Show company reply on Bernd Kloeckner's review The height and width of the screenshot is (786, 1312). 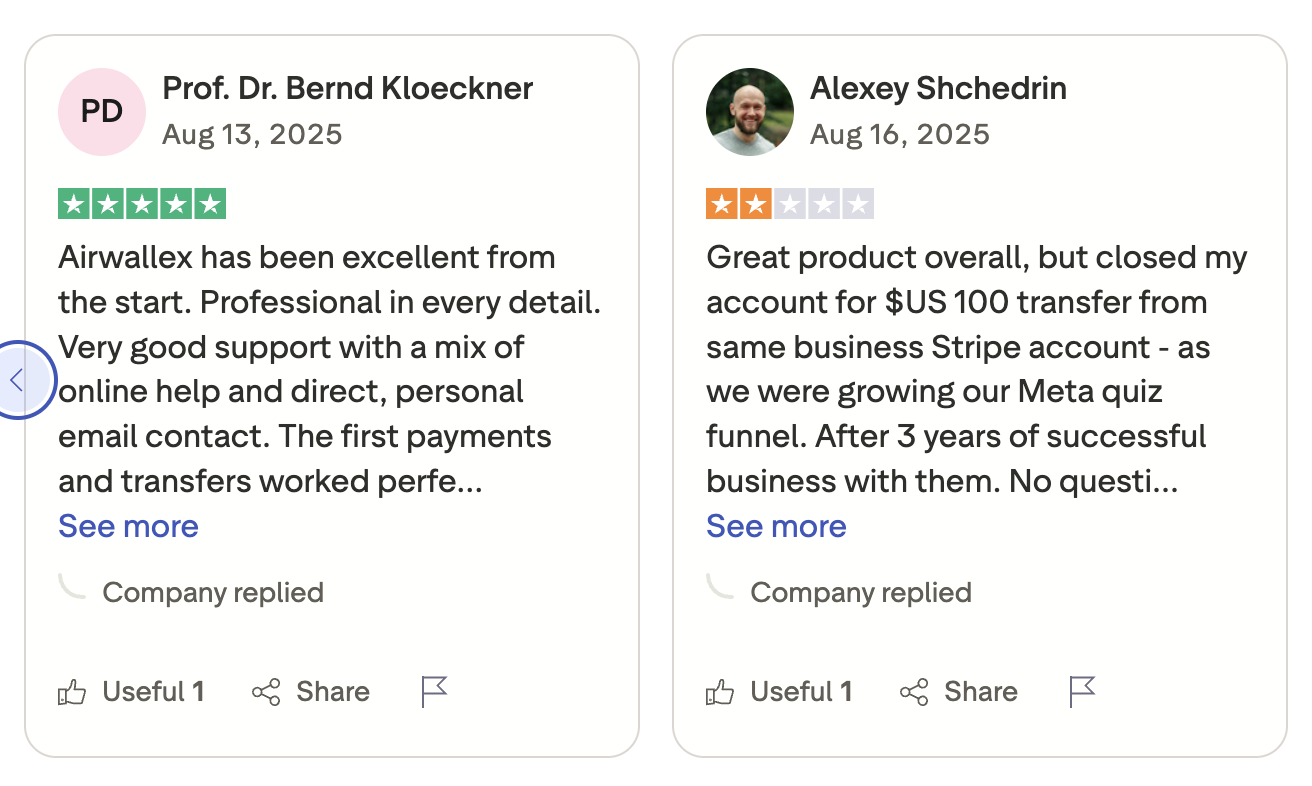(213, 592)
